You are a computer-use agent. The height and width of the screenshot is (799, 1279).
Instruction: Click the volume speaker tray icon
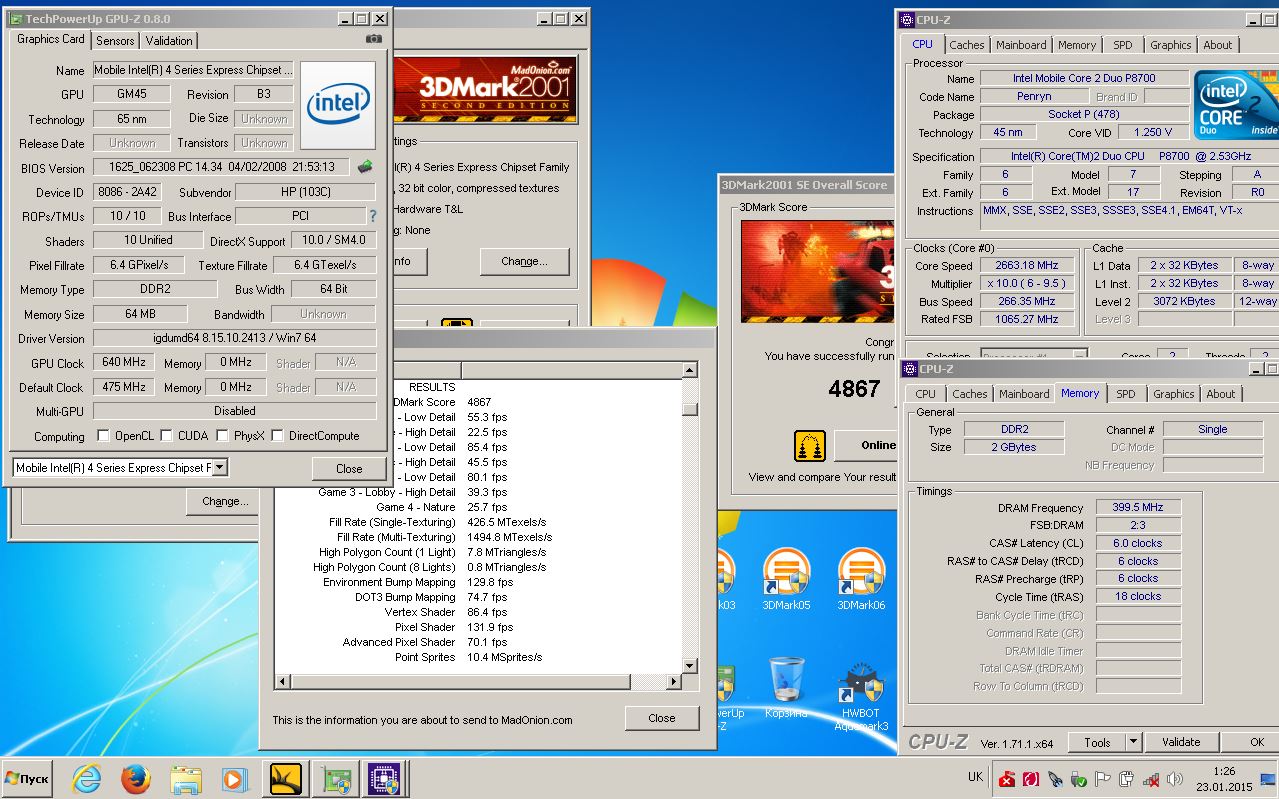click(1175, 779)
